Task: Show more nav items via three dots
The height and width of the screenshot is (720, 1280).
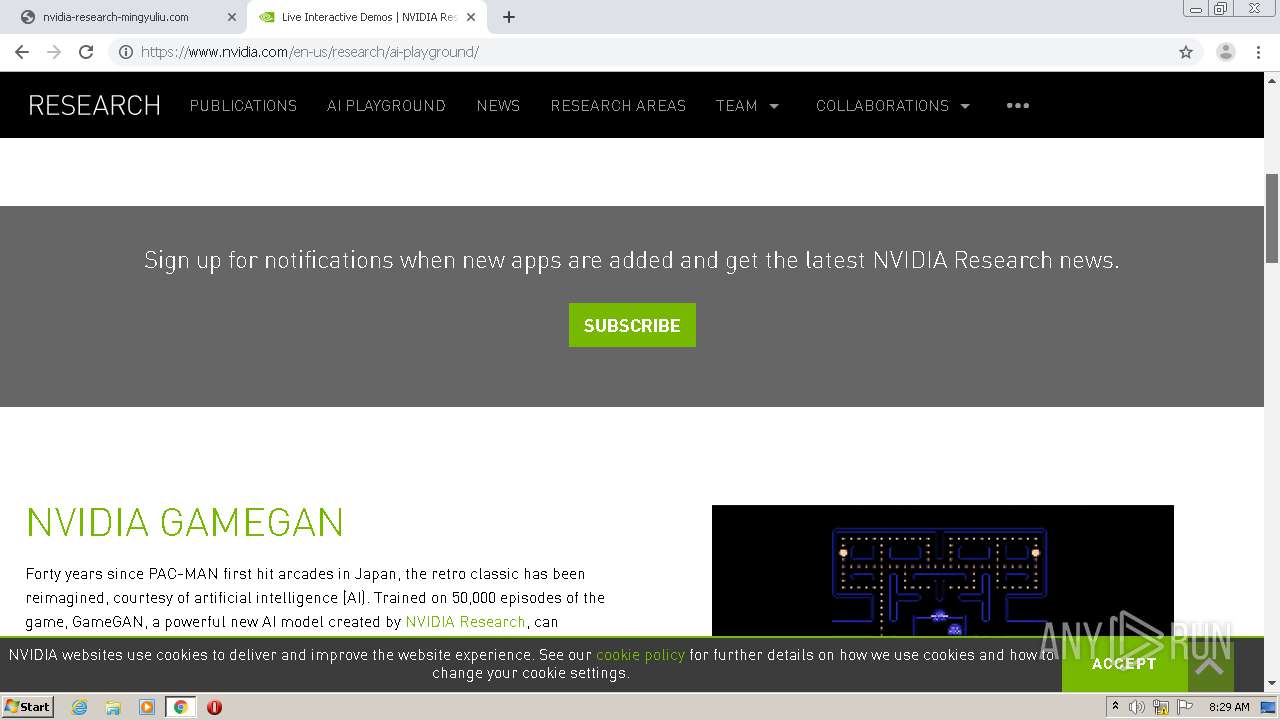Action: click(x=1018, y=105)
